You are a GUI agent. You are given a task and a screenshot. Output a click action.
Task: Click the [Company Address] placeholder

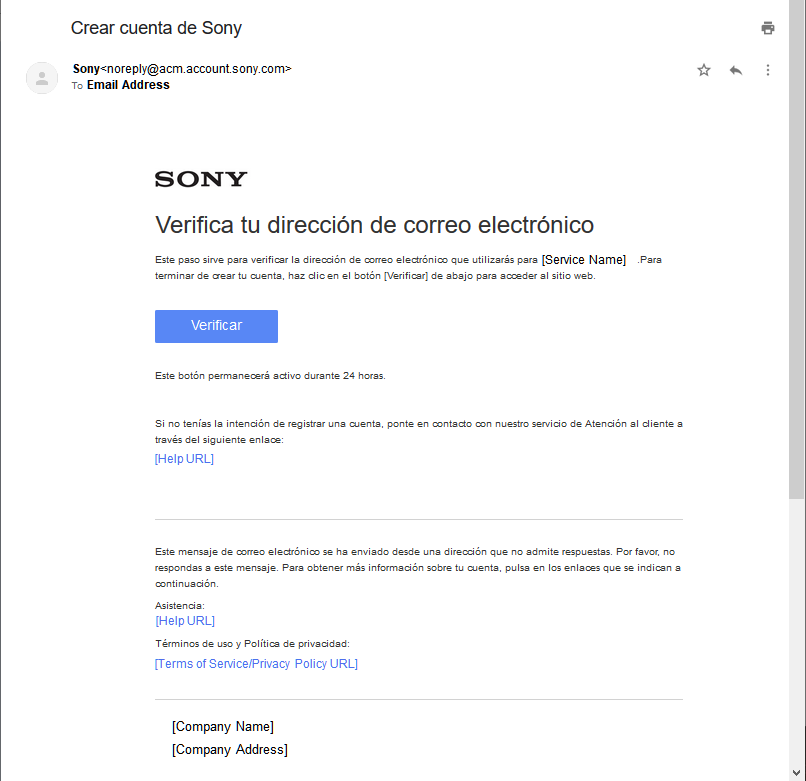coord(230,750)
